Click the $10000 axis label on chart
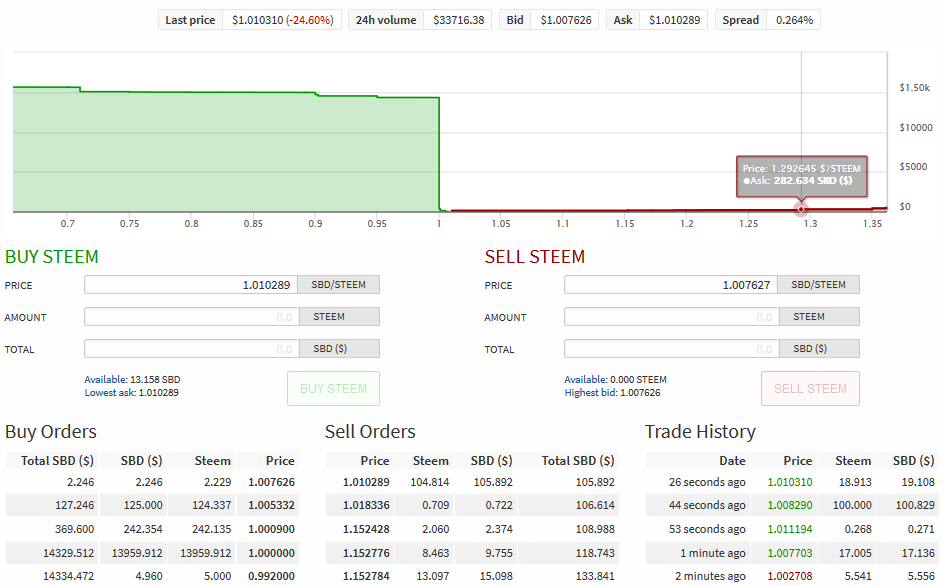 [916, 128]
